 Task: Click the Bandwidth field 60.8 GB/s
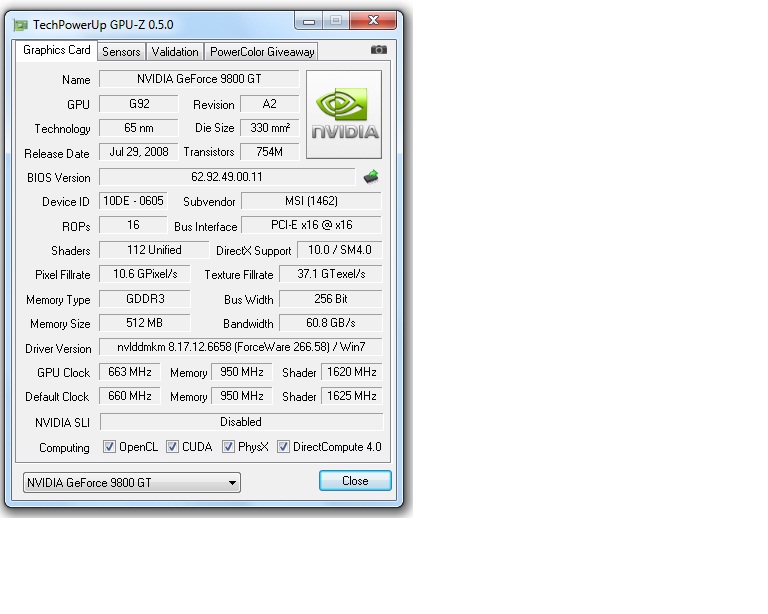pyautogui.click(x=331, y=323)
